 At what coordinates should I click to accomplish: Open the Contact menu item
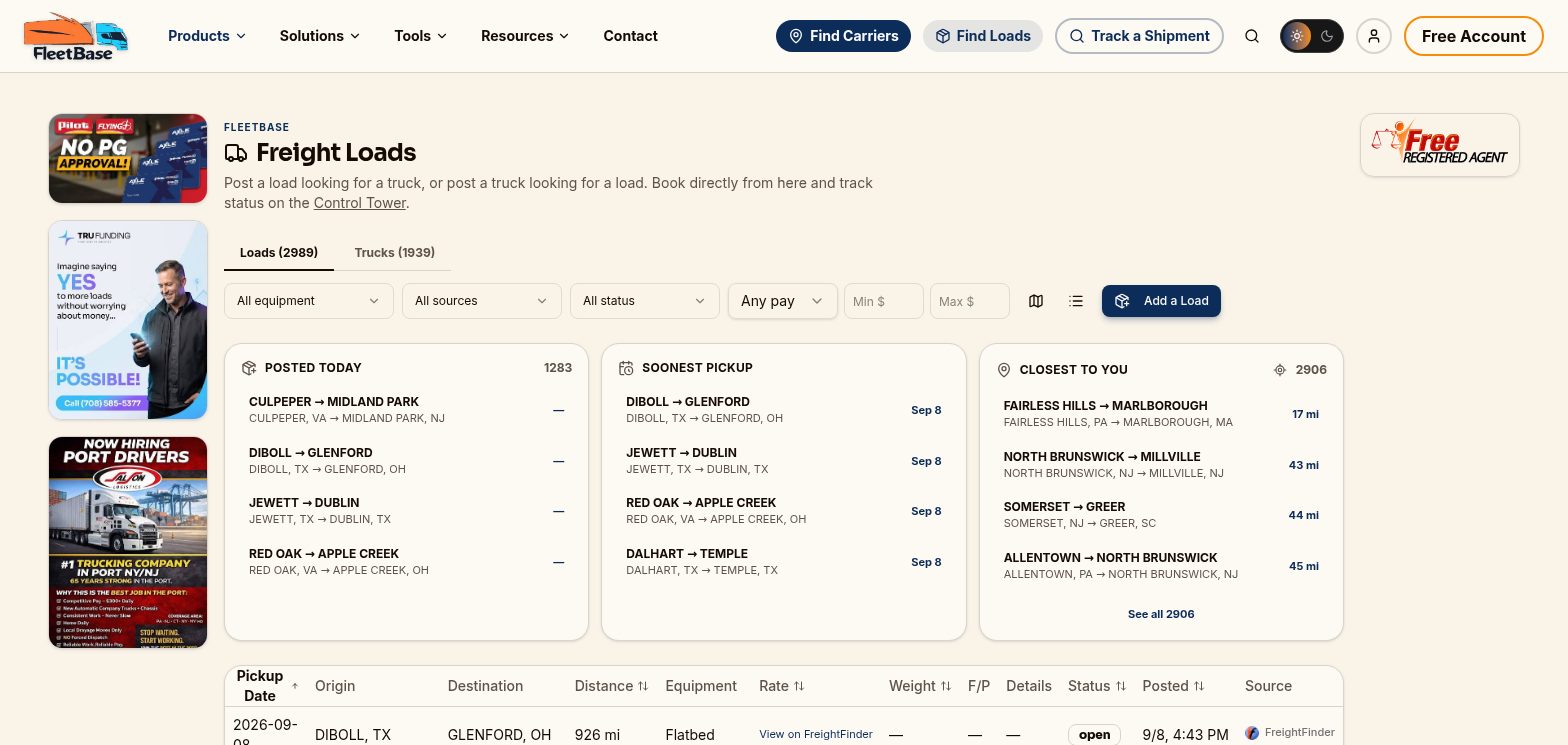click(631, 36)
